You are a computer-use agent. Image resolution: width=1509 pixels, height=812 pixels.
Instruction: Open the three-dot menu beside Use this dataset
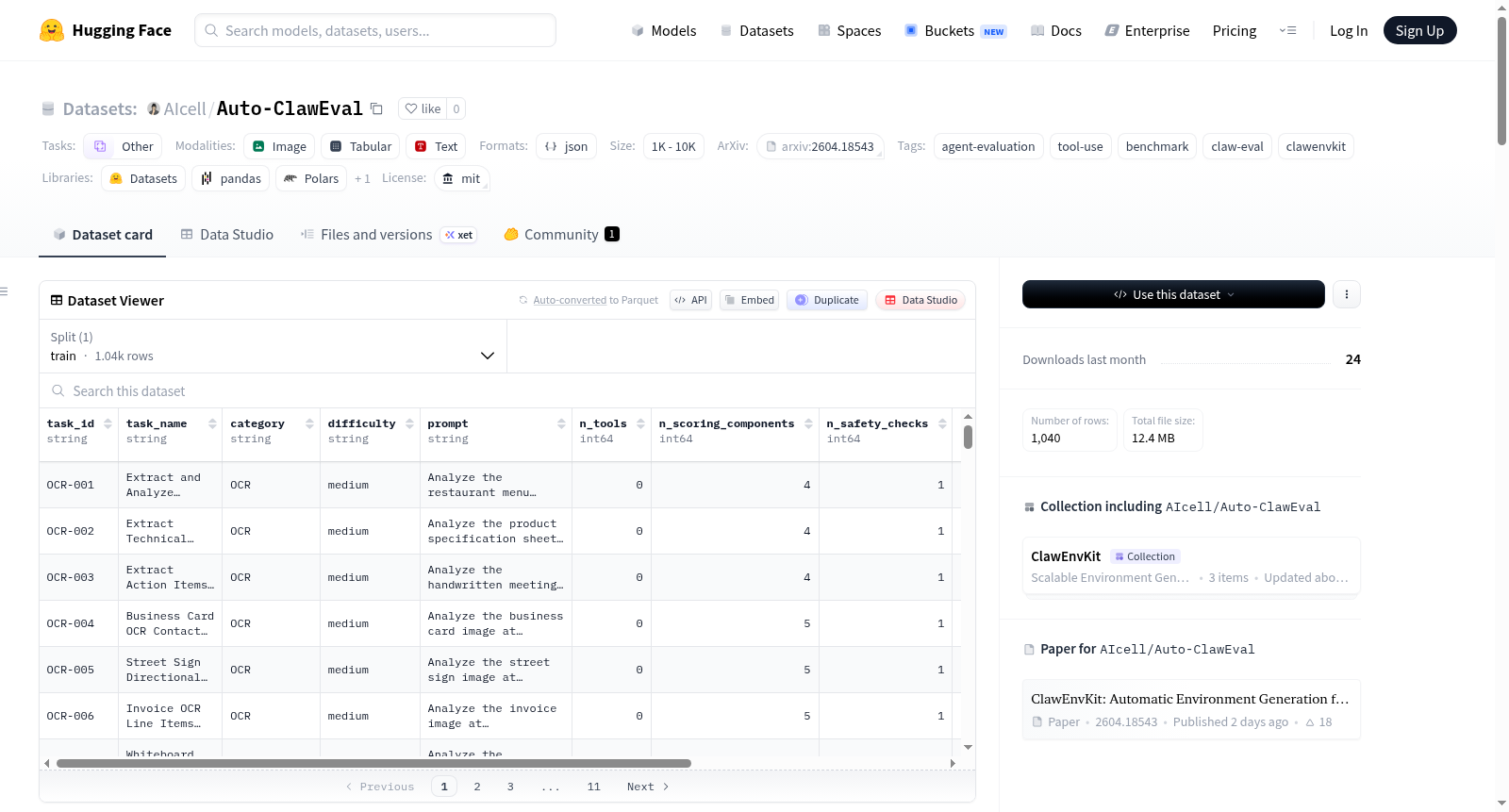(1346, 294)
